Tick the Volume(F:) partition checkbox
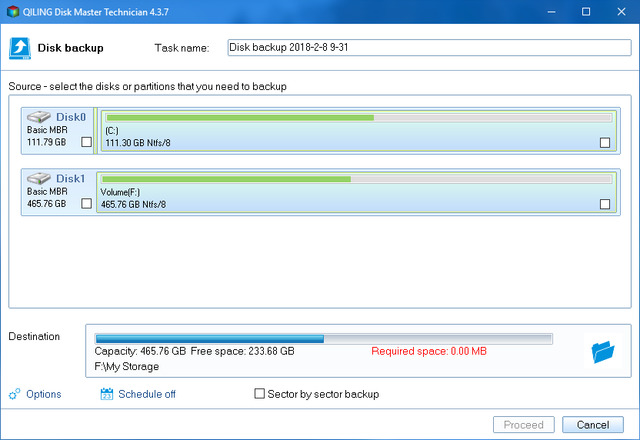This screenshot has width=640, height=440. 604,204
